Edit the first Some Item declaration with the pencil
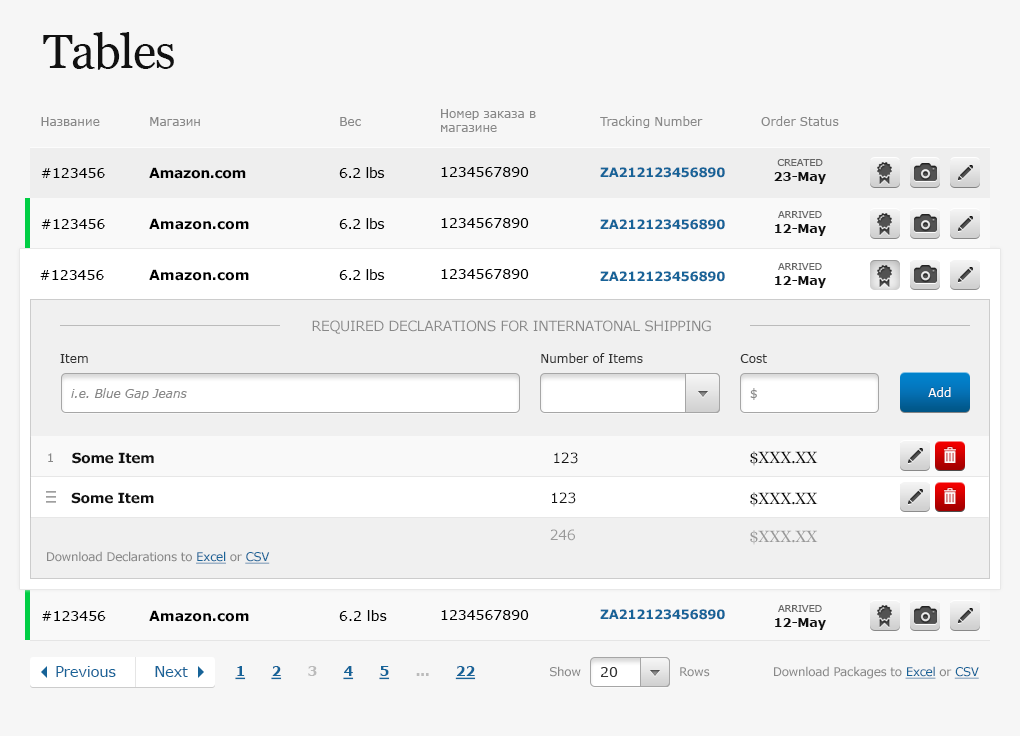Screen dimensions: 1020x736 click(x=914, y=456)
